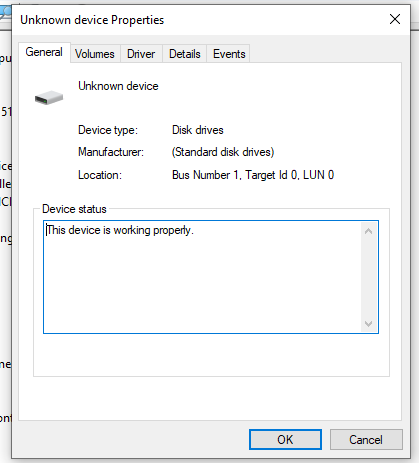Click the 'Disk drives' device type value
The image size is (419, 463).
pos(198,130)
